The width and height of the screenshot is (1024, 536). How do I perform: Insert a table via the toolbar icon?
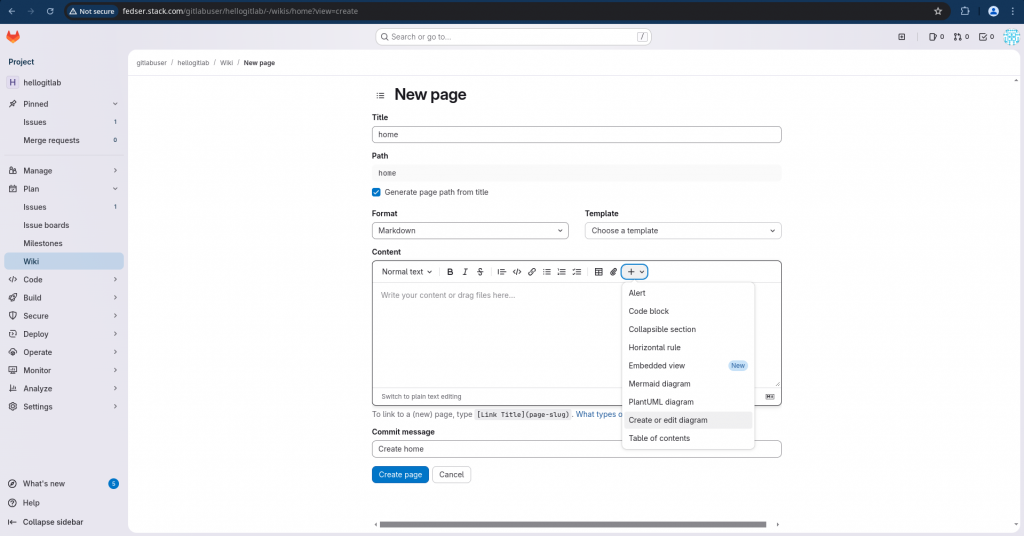[x=599, y=272]
